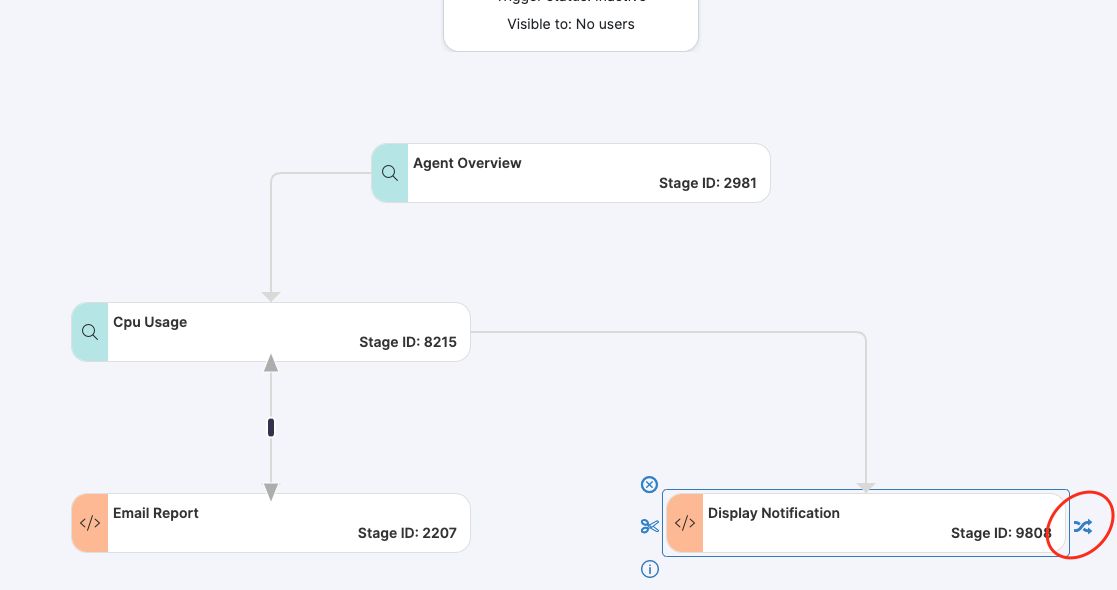This screenshot has width=1117, height=590.
Task: Click the scissors icon to cut the connection
Action: (x=649, y=525)
